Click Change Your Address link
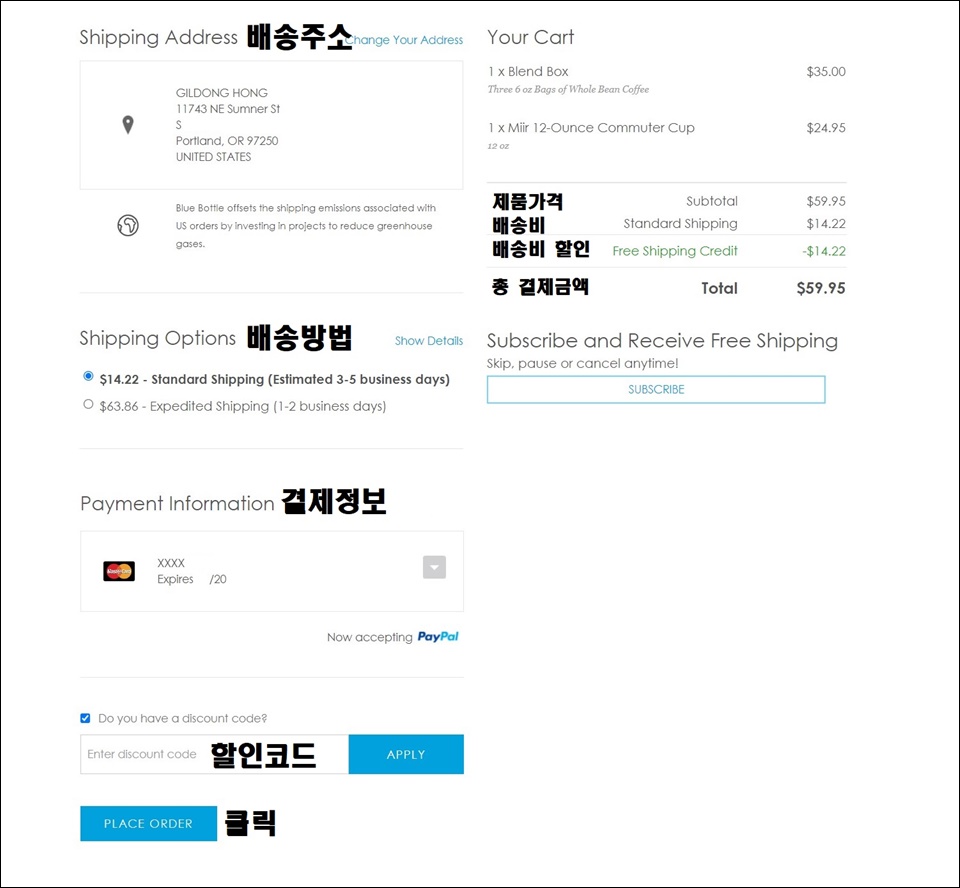The width and height of the screenshot is (960, 888). tap(403, 40)
